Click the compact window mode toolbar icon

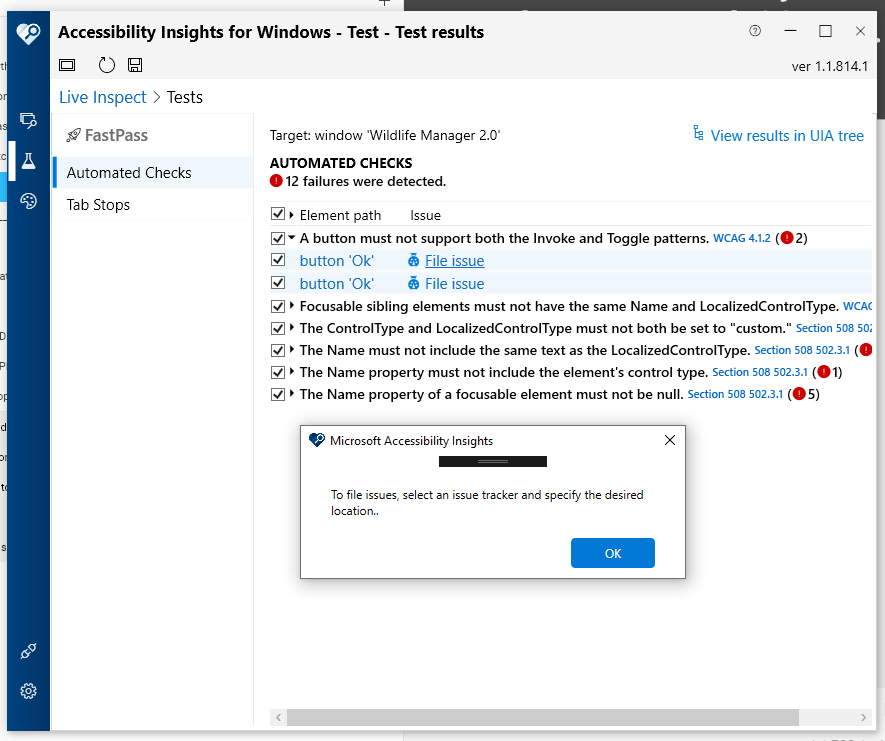pyautogui.click(x=67, y=65)
